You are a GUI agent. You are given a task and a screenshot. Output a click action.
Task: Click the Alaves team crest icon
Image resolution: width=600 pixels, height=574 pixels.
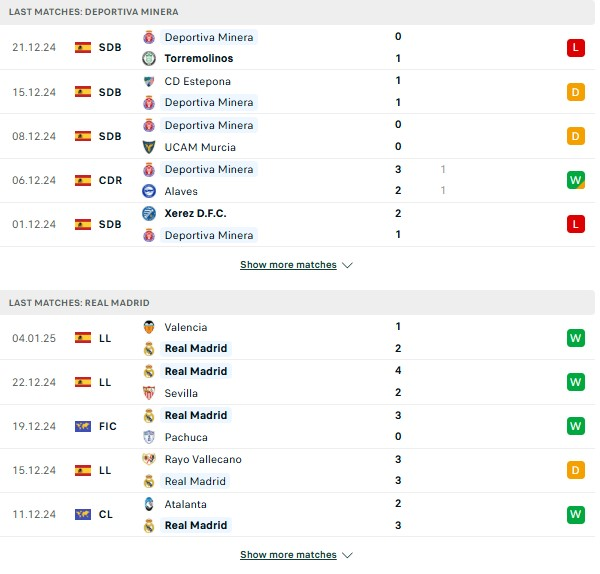coord(149,191)
